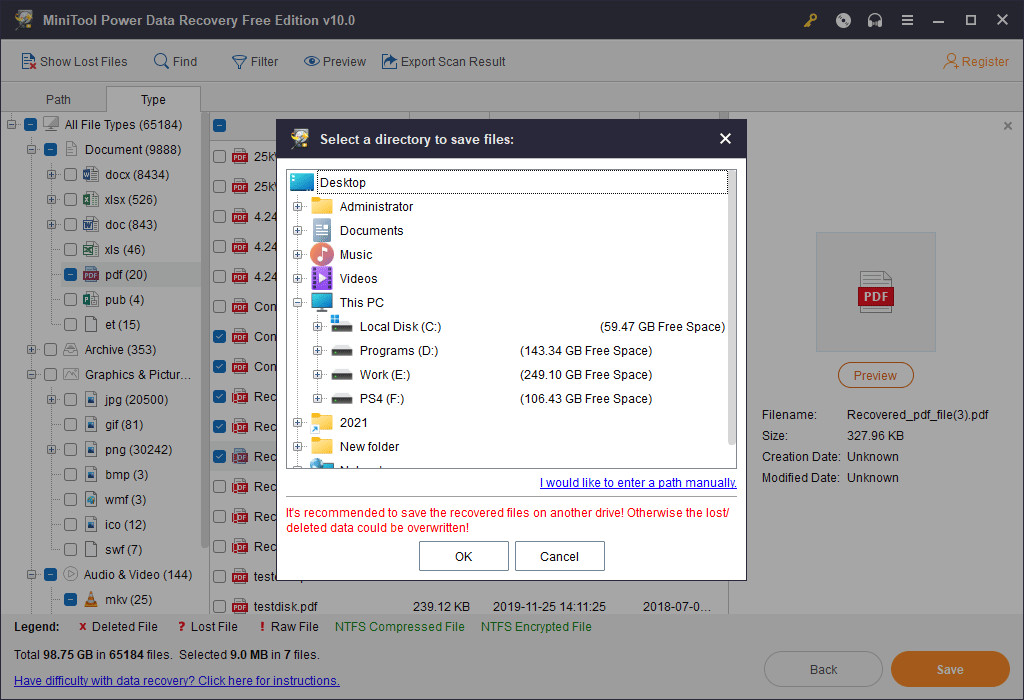Select the New folder item
The height and width of the screenshot is (700, 1024).
coord(369,447)
